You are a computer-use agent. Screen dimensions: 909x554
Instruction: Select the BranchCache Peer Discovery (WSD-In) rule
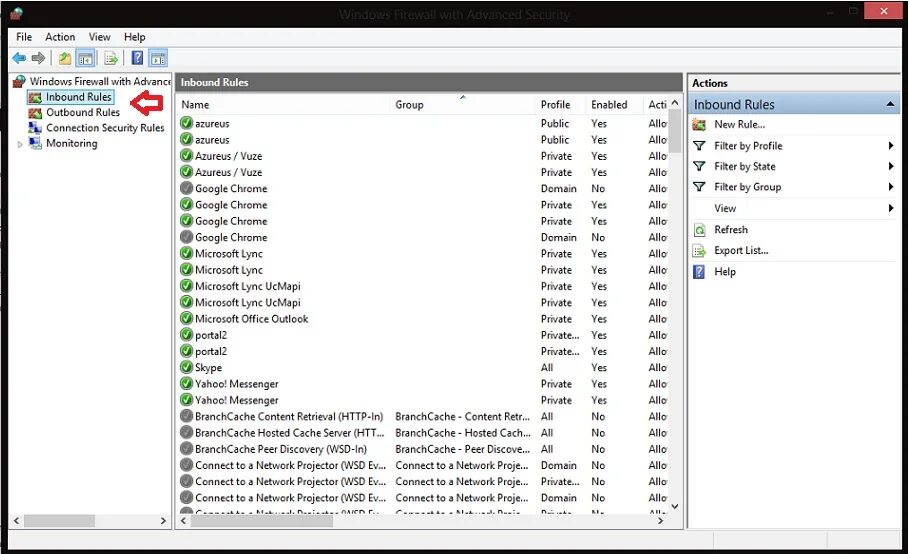[x=281, y=449]
